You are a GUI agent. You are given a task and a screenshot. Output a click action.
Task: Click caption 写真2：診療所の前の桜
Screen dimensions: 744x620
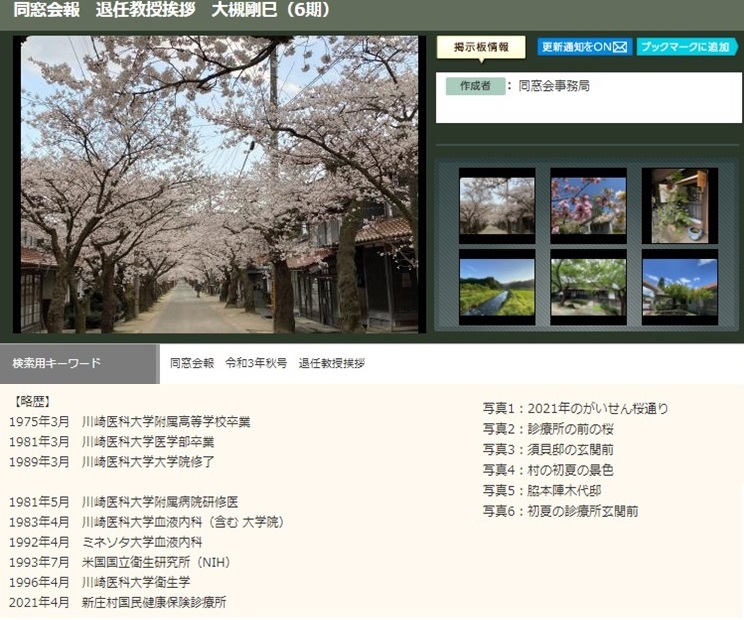548,429
